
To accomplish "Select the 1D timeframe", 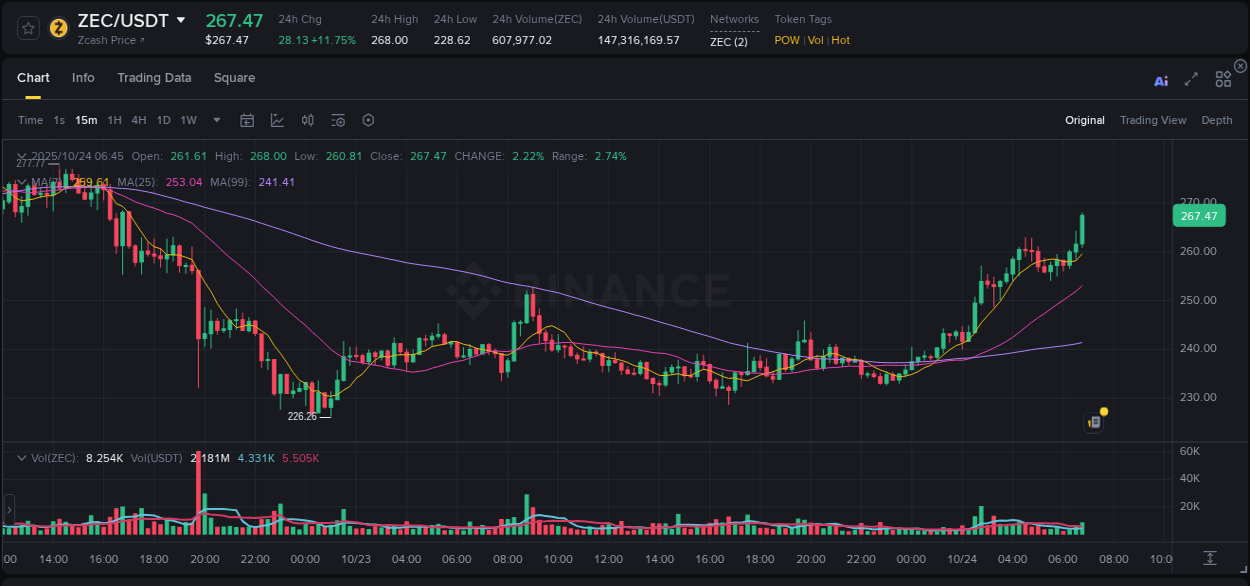I will pos(163,120).
